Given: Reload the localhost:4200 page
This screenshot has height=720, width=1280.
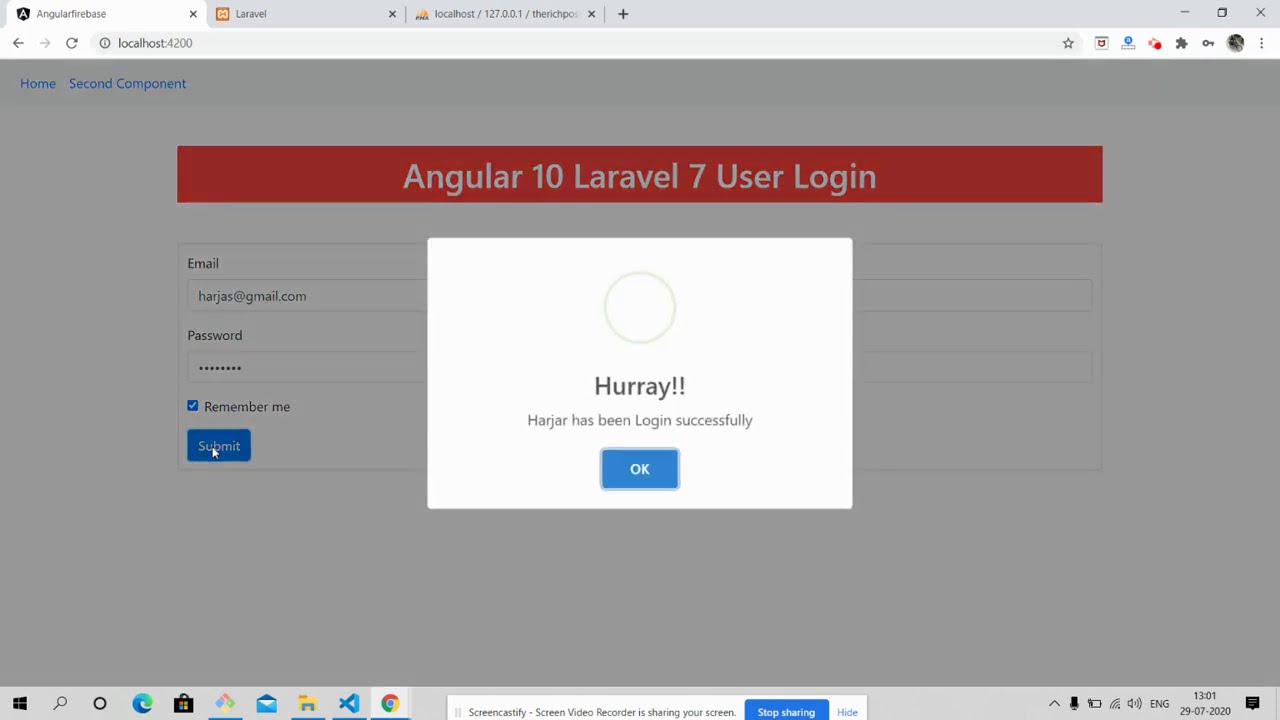Looking at the screenshot, I should [72, 43].
